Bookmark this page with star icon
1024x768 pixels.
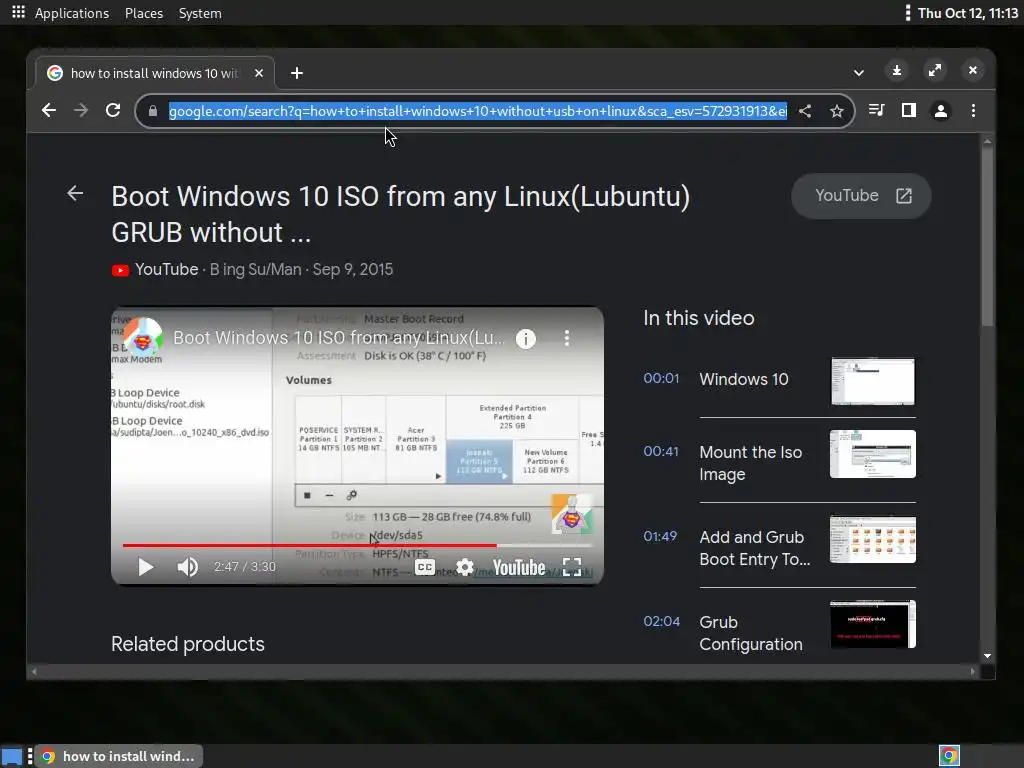pyautogui.click(x=837, y=111)
